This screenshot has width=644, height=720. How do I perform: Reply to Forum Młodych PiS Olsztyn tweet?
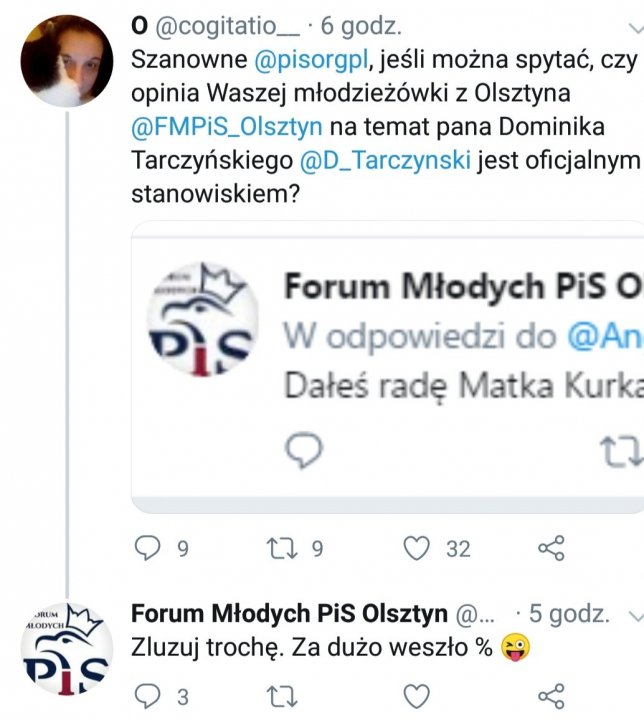147,696
